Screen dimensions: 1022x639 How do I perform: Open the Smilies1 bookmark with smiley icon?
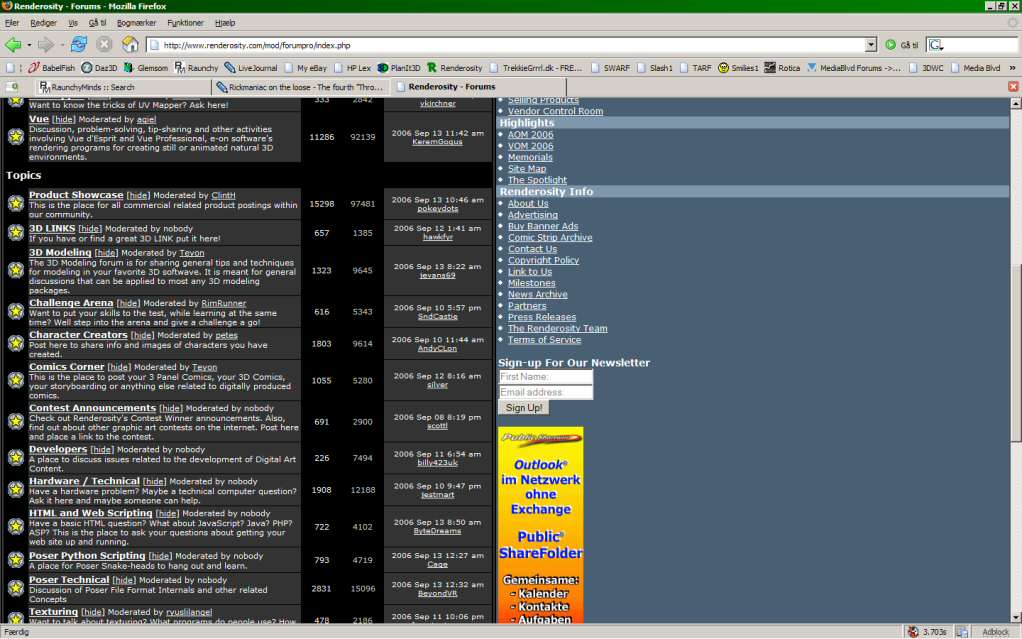tap(737, 68)
